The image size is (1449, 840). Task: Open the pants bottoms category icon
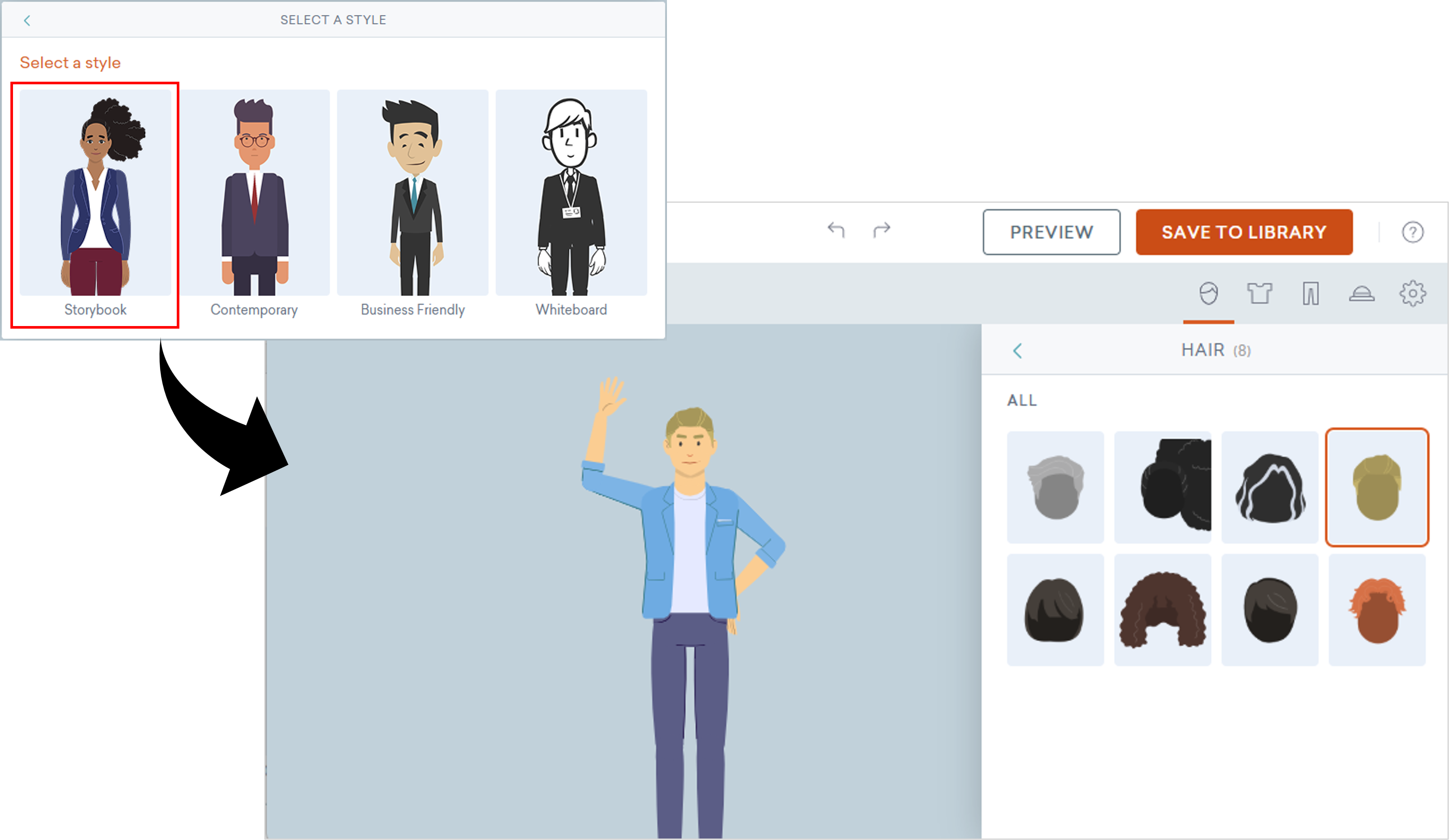pos(1310,293)
